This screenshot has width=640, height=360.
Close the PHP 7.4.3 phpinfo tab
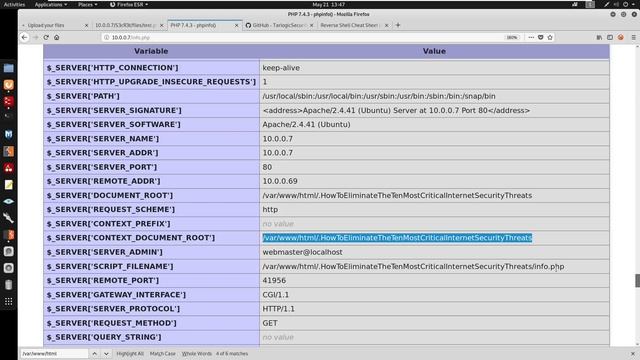coord(236,25)
